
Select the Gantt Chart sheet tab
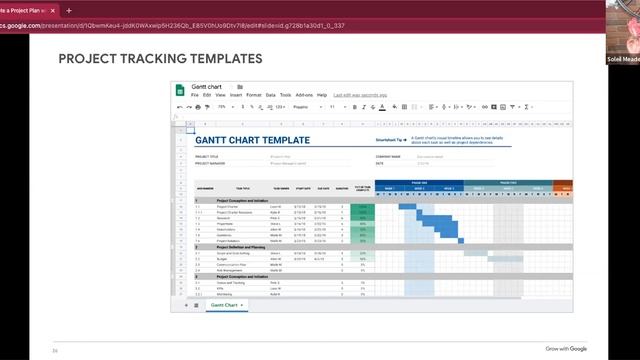[227, 305]
